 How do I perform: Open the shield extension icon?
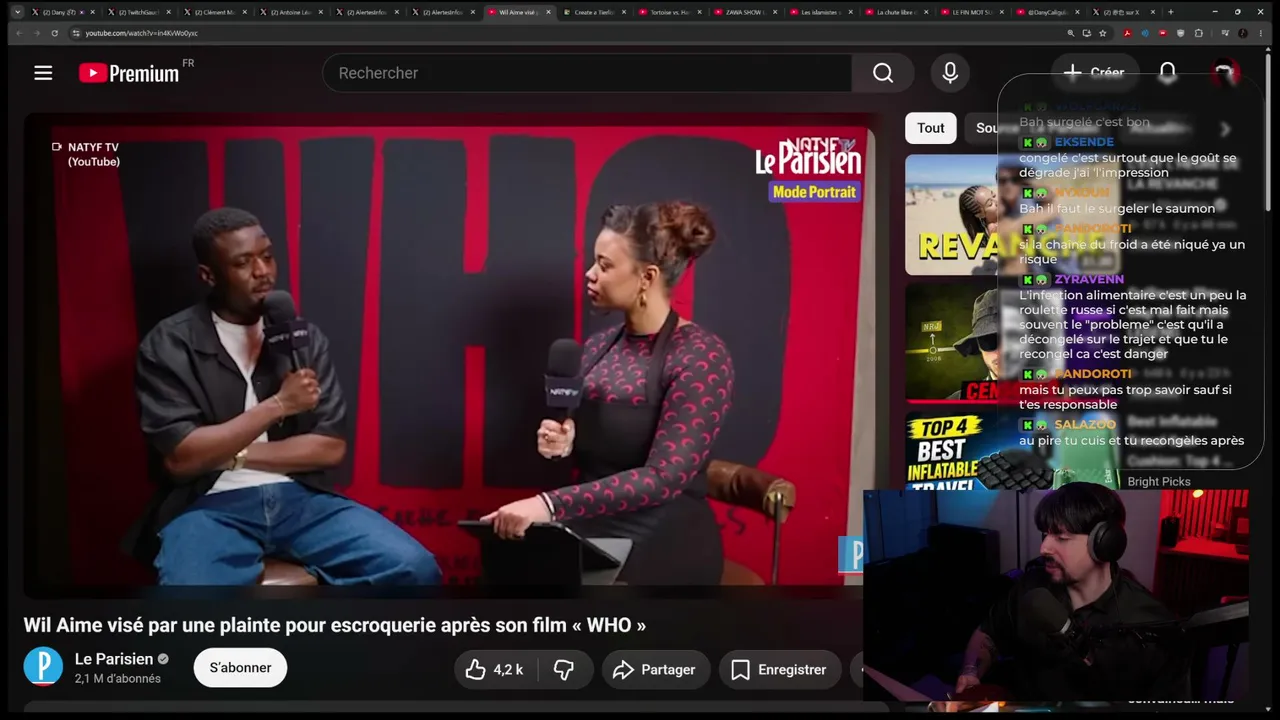[1181, 33]
